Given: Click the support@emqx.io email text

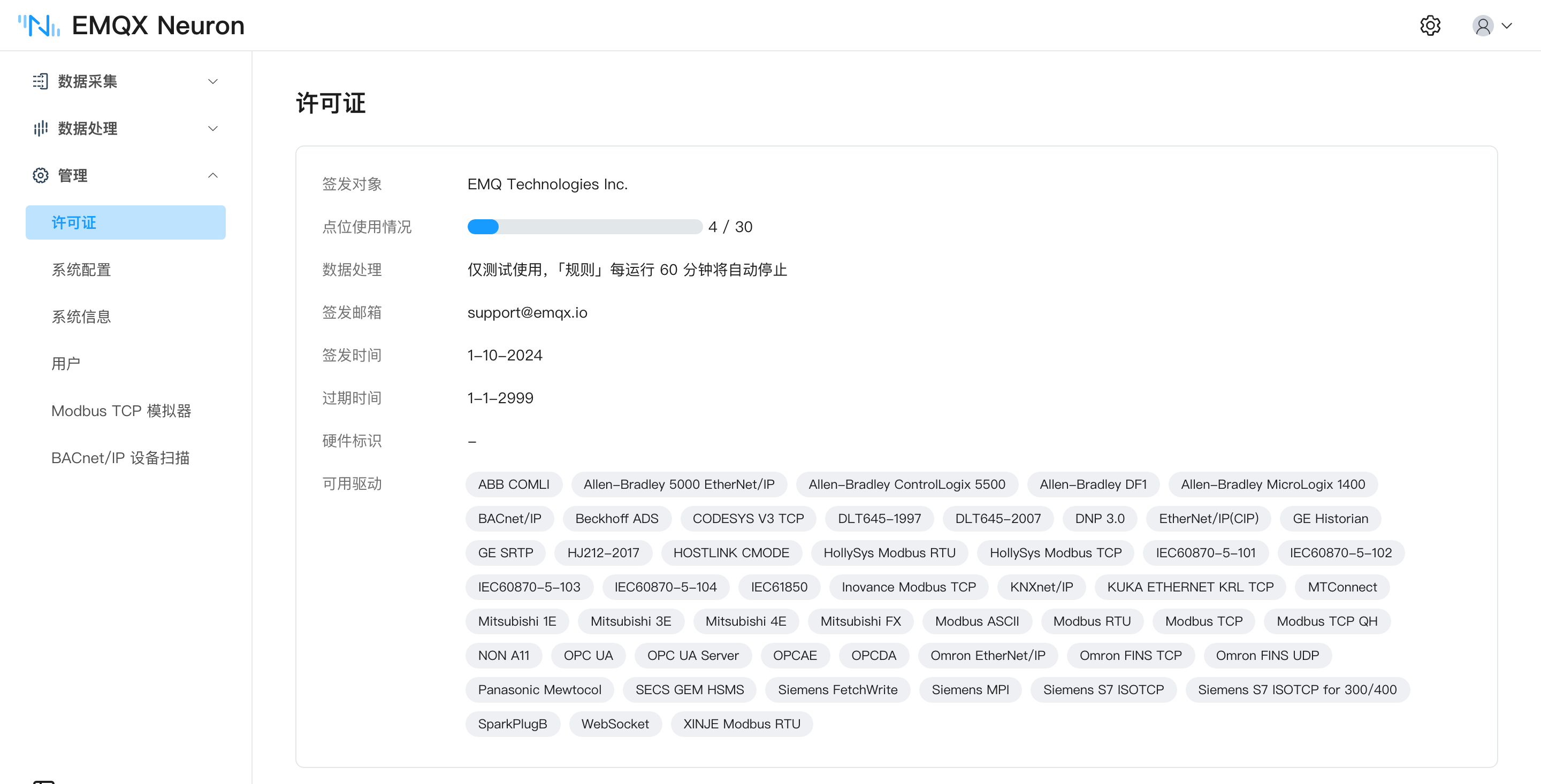Looking at the screenshot, I should pos(527,312).
